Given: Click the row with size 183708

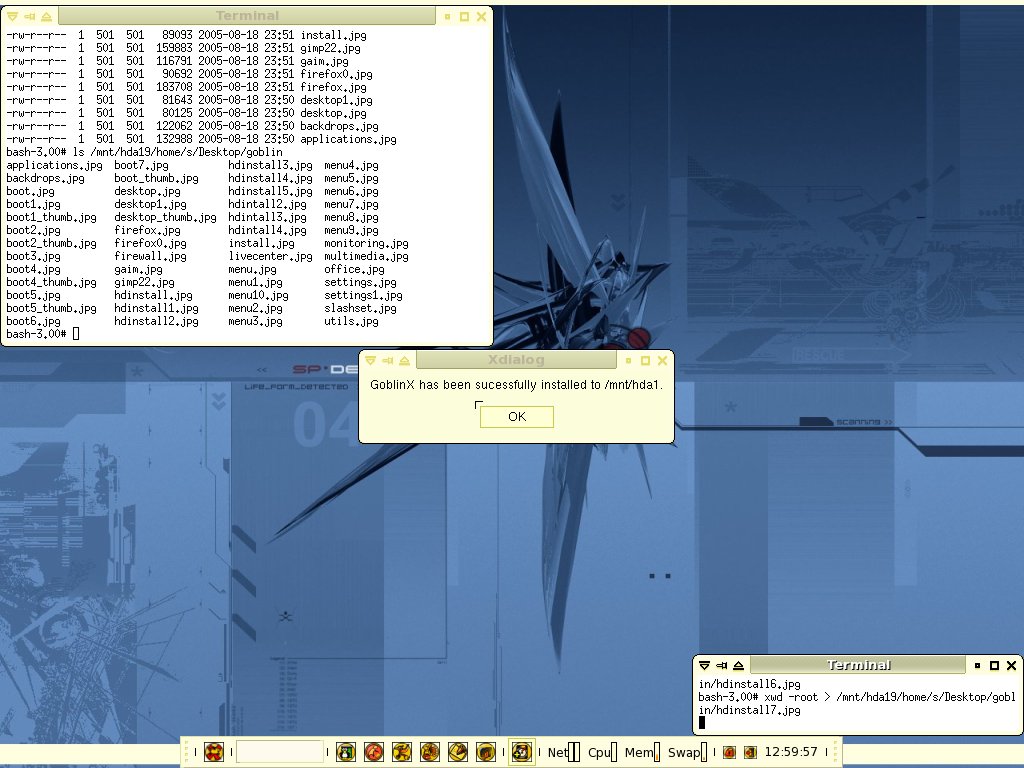Looking at the screenshot, I should [x=186, y=88].
